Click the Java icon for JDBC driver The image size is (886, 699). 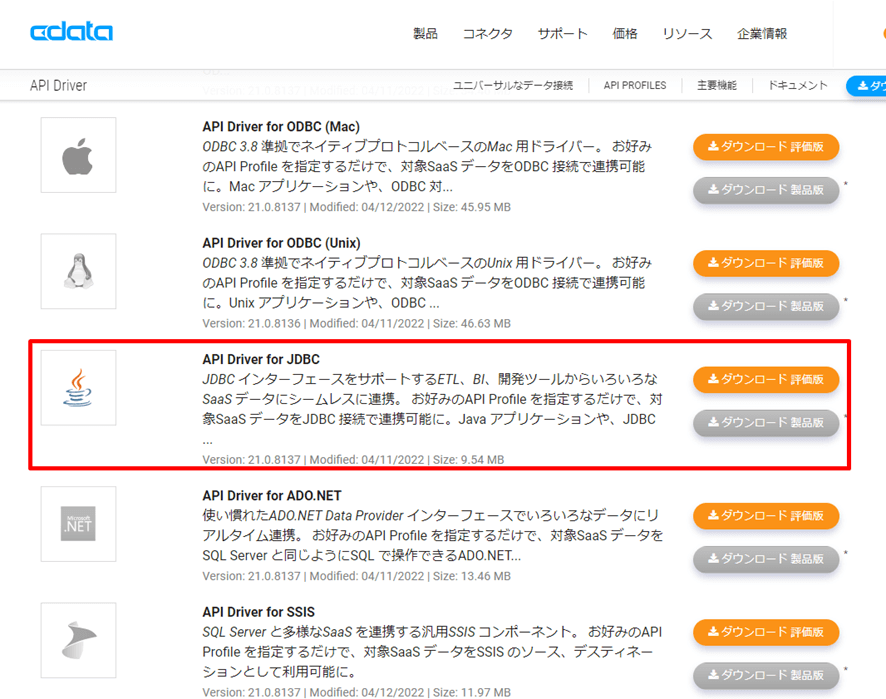pyautogui.click(x=79, y=388)
